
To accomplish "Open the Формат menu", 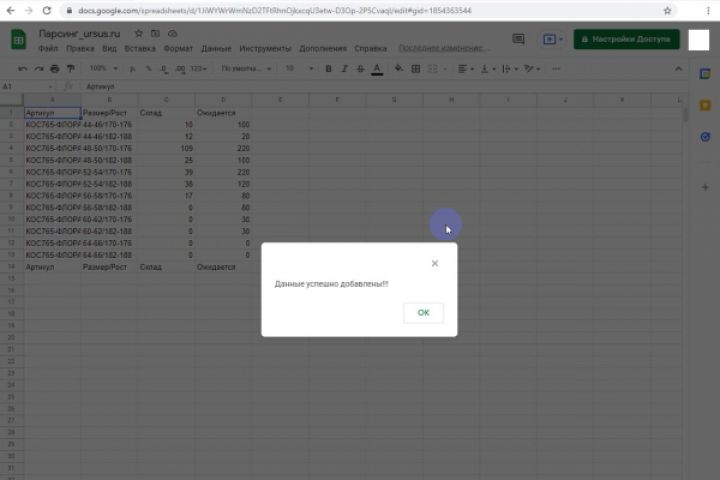I will [178, 48].
